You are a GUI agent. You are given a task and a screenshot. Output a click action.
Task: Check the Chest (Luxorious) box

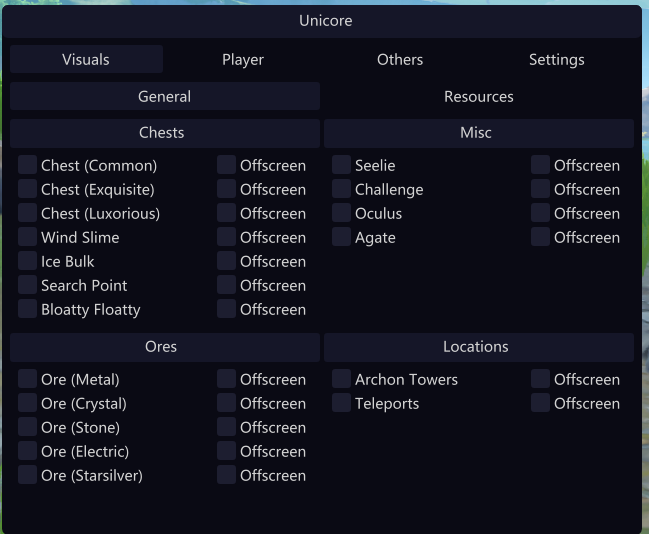tap(27, 213)
